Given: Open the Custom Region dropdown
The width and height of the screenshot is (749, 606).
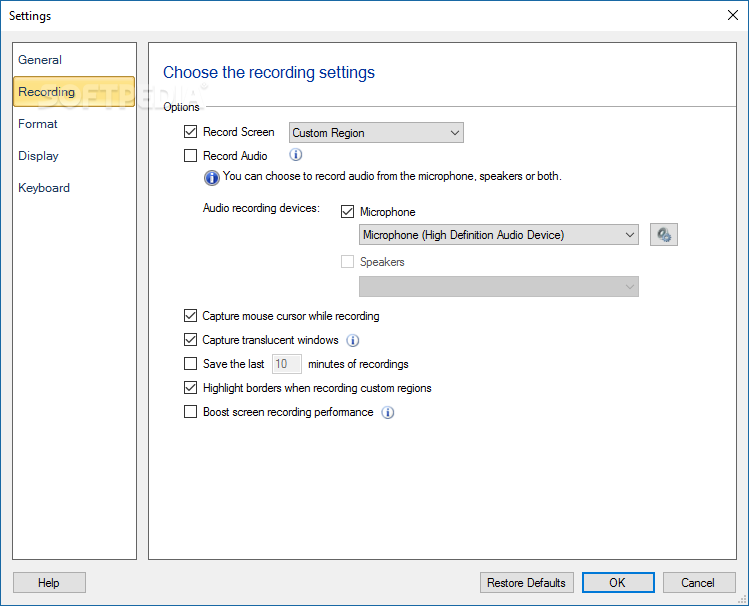Looking at the screenshot, I should (x=376, y=132).
